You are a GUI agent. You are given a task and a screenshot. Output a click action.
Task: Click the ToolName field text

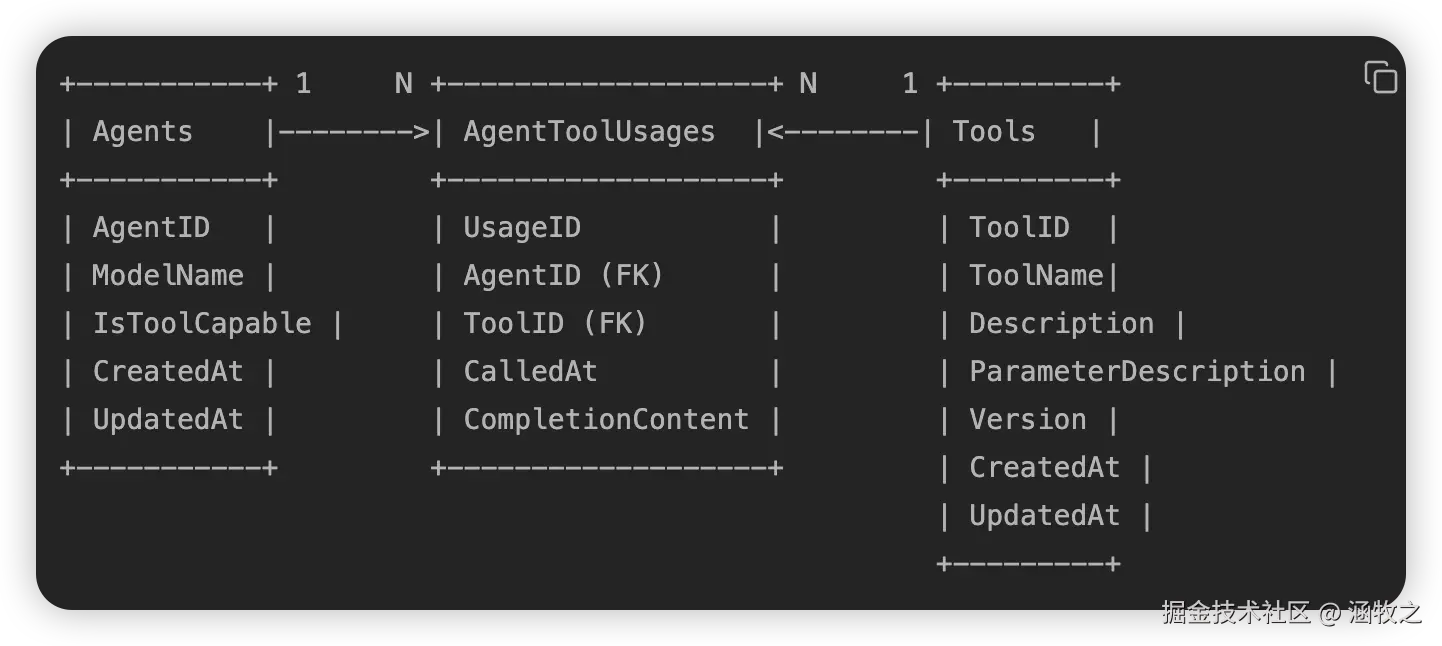pyautogui.click(x=1036, y=276)
